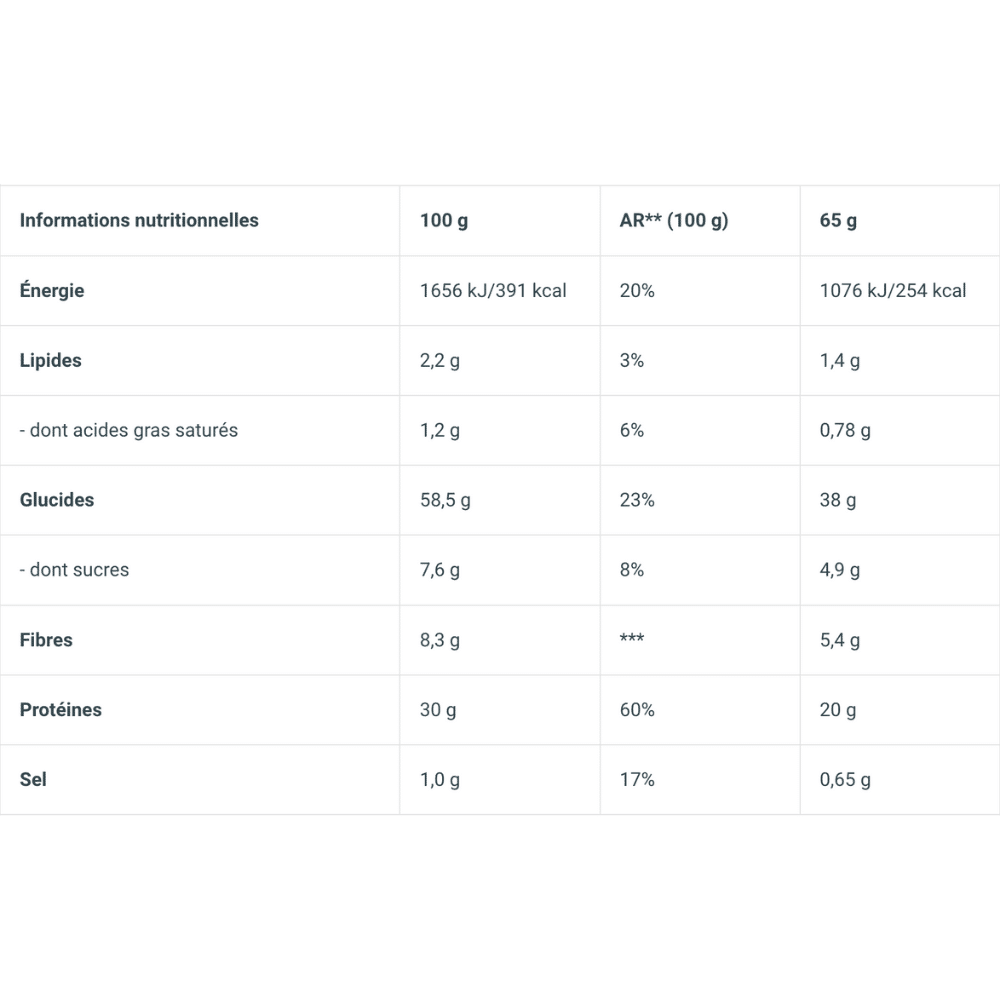Select the '1656 kJ/391 kcal' energy value
The height and width of the screenshot is (1000, 1000).
pyautogui.click(x=493, y=290)
